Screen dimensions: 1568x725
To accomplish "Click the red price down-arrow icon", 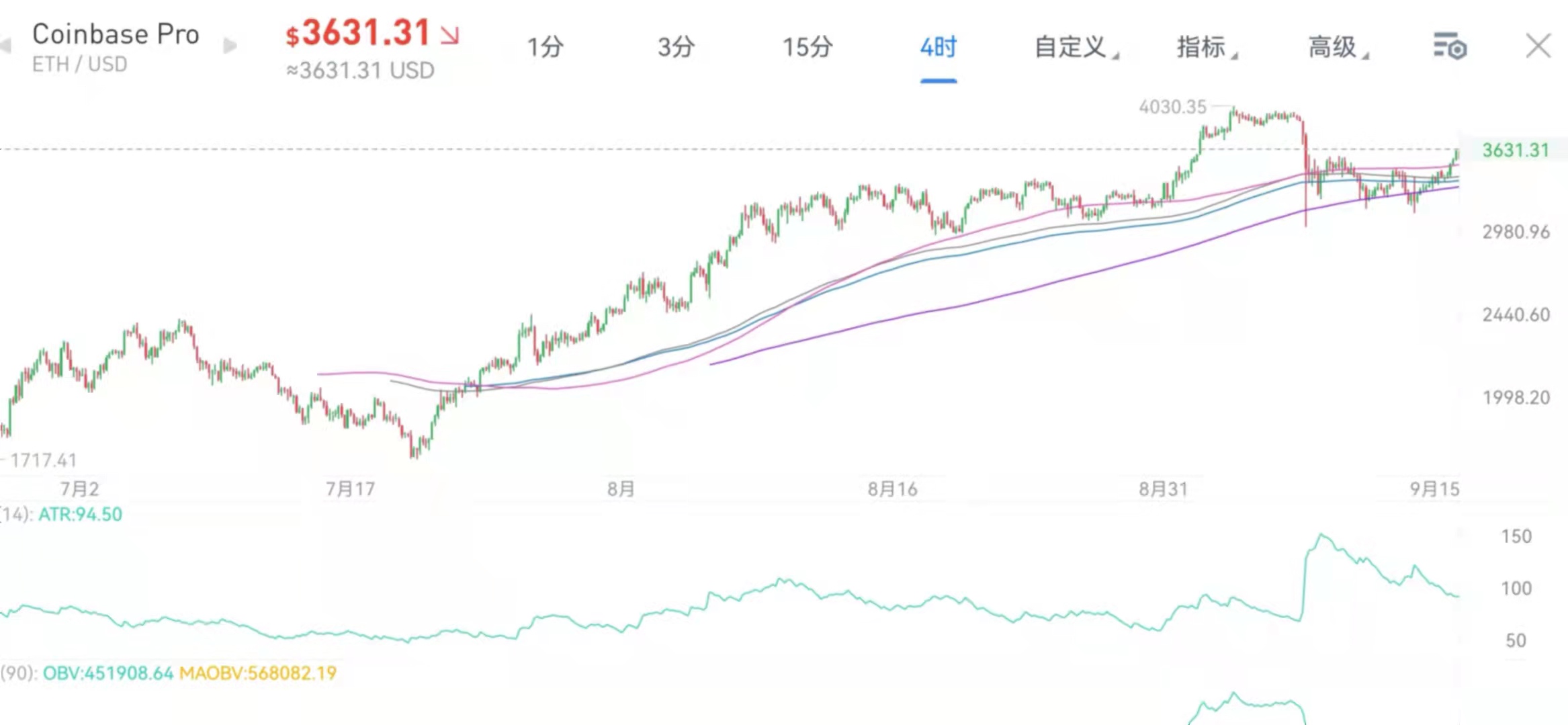I will [x=449, y=35].
